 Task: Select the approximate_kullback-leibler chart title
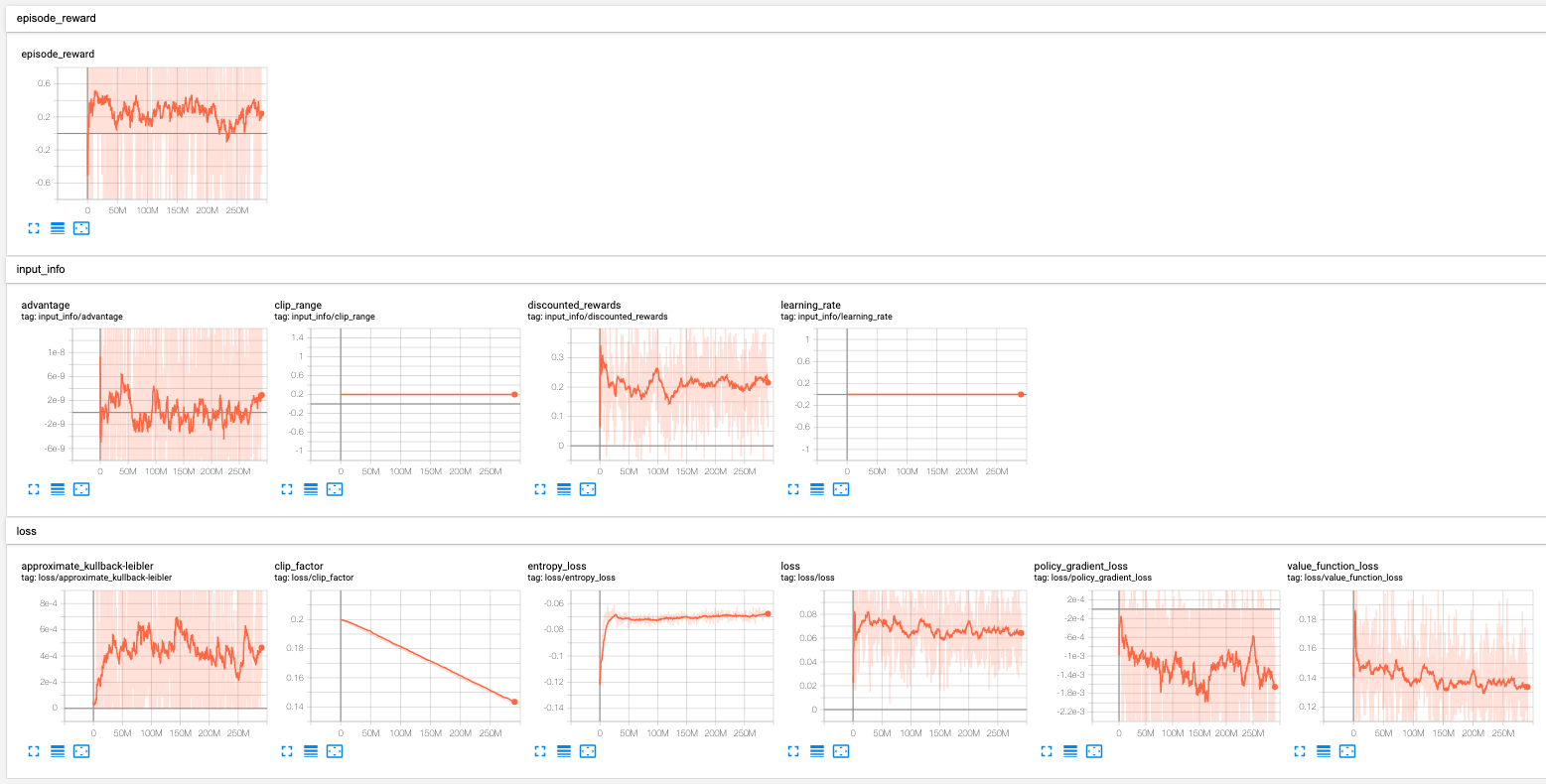click(x=87, y=567)
